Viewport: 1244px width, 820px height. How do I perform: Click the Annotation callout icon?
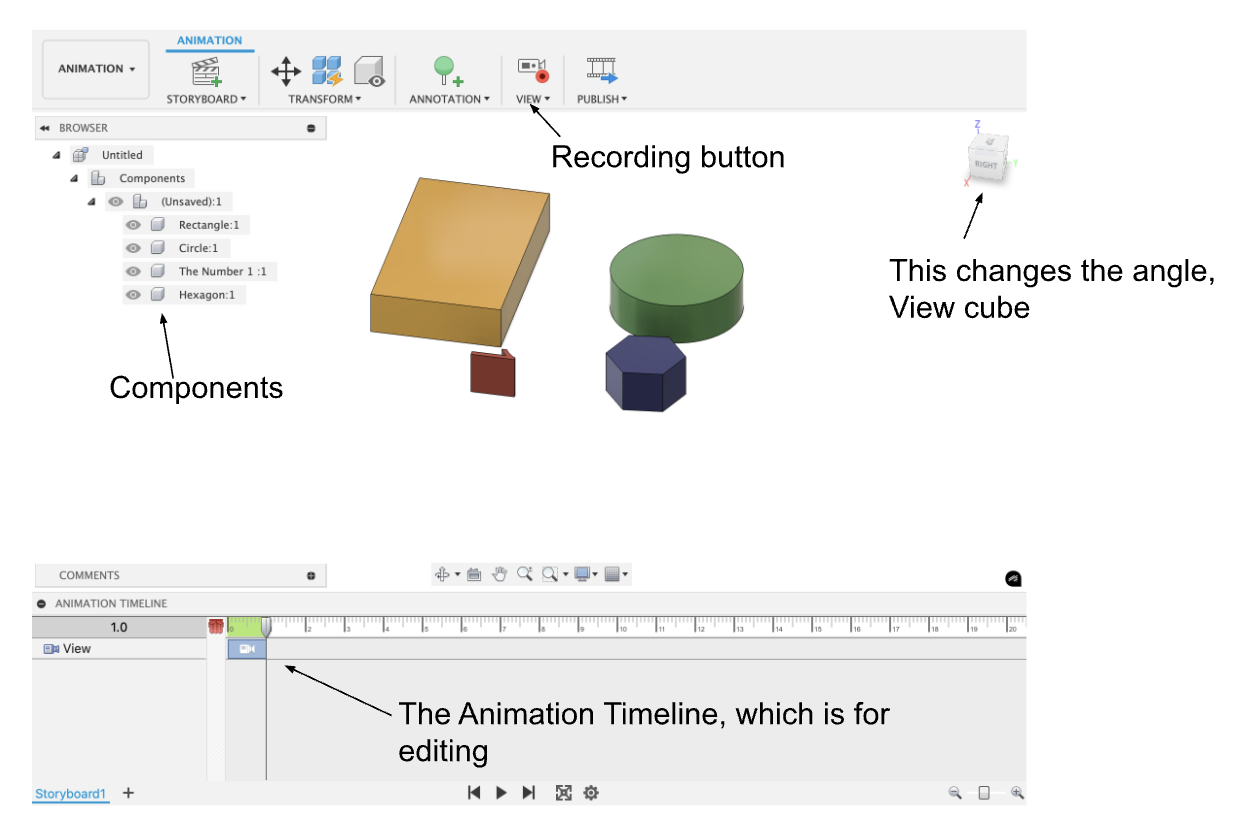point(443,70)
